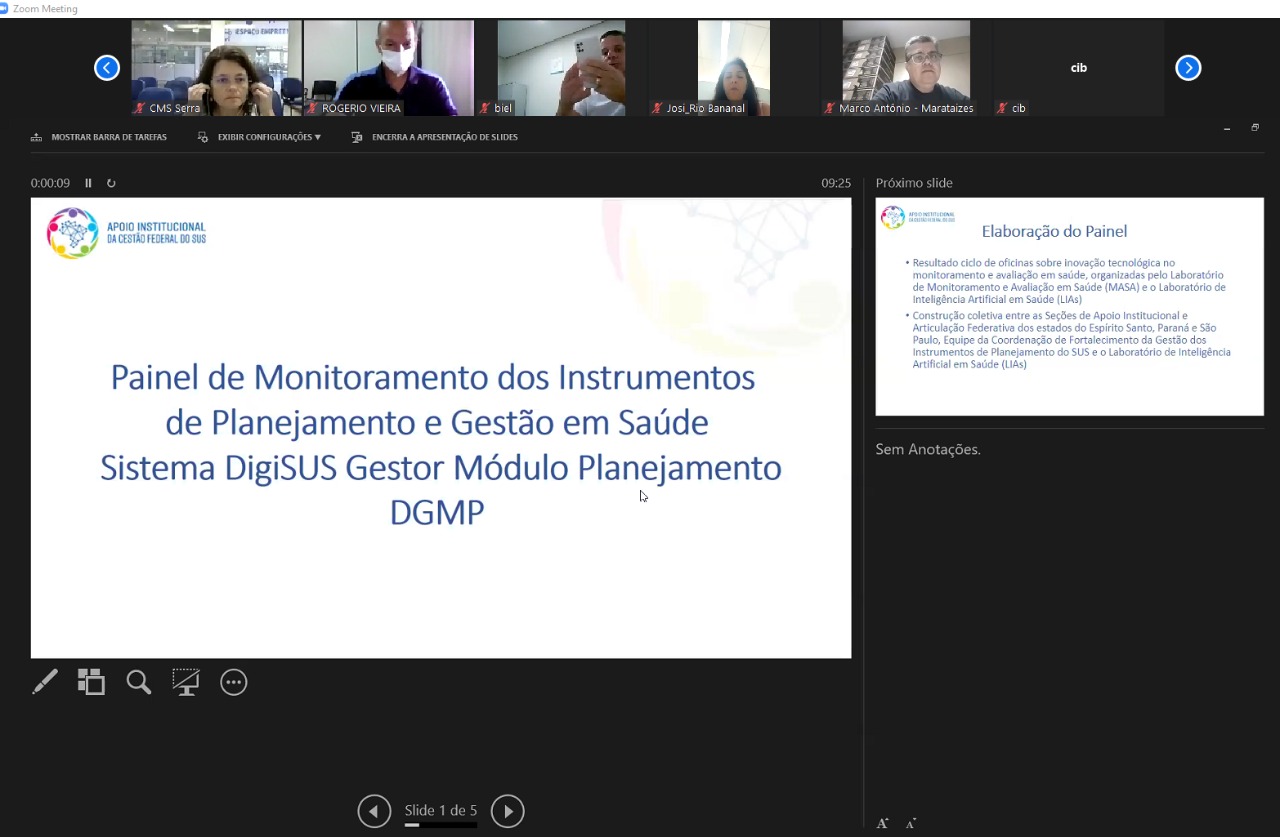Image resolution: width=1280 pixels, height=837 pixels.
Task: Select Josi_Rio Bananal participant video
Action: tap(734, 68)
